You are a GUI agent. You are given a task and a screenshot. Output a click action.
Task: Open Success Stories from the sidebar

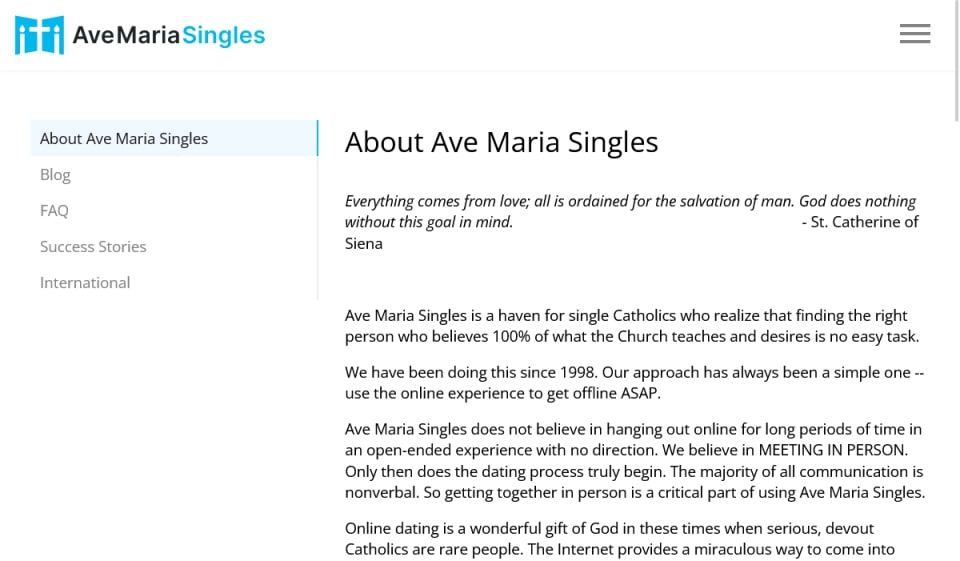pos(93,247)
